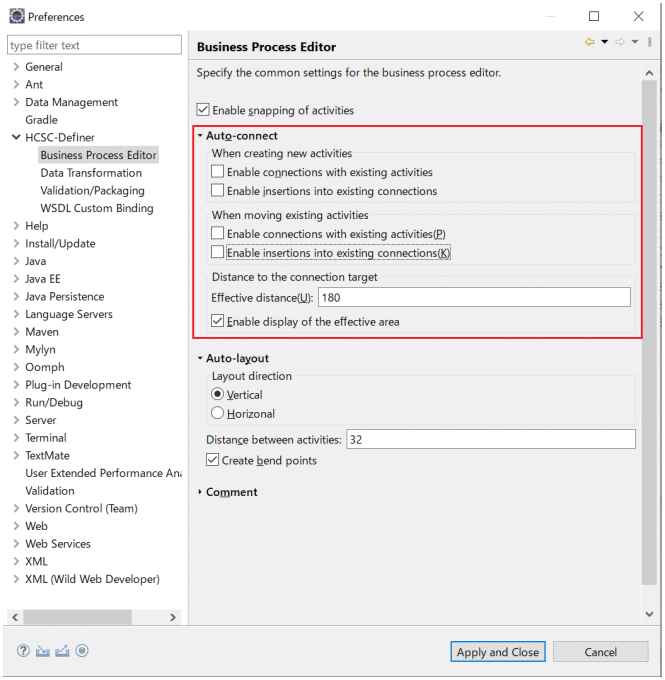The width and height of the screenshot is (665, 680).
Task: Expand the Version Control (Team) node
Action: [x=16, y=508]
